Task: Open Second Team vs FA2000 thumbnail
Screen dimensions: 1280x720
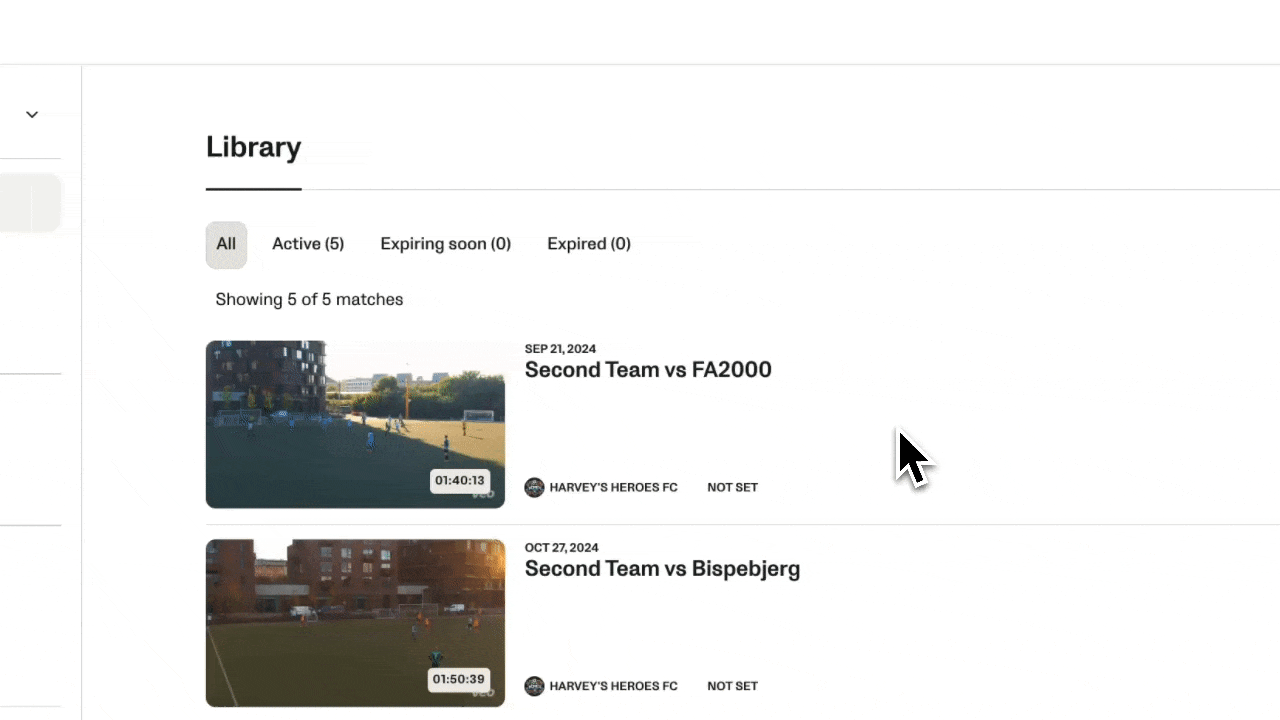Action: (x=355, y=424)
